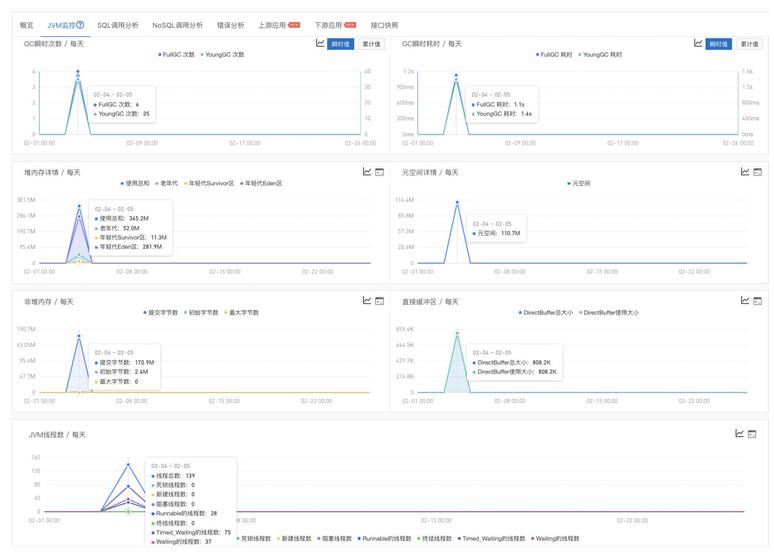Click the "直接缓冲区 / 每天" panel title
Image resolution: width=774 pixels, height=556 pixels.
tap(430, 302)
